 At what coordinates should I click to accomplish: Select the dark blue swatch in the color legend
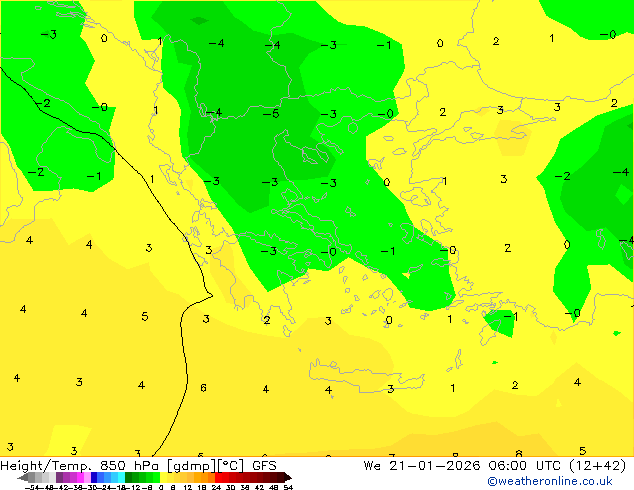click(x=94, y=478)
